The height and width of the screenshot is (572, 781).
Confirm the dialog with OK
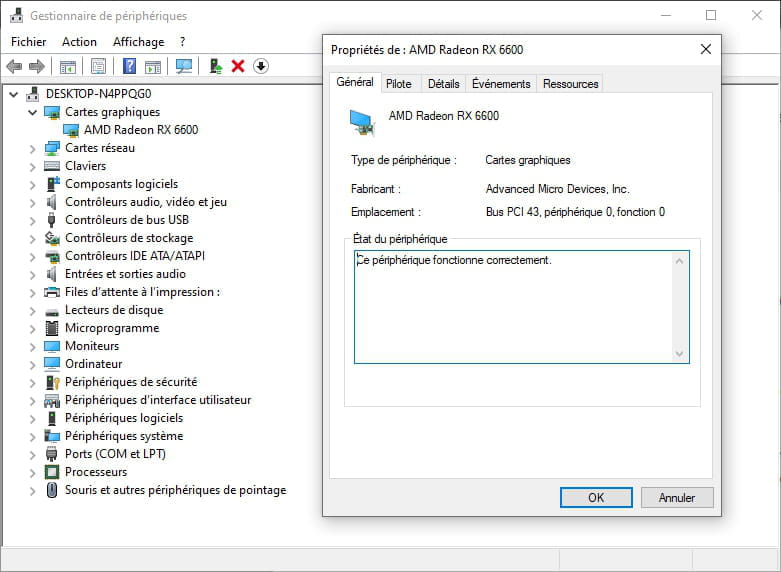[596, 497]
